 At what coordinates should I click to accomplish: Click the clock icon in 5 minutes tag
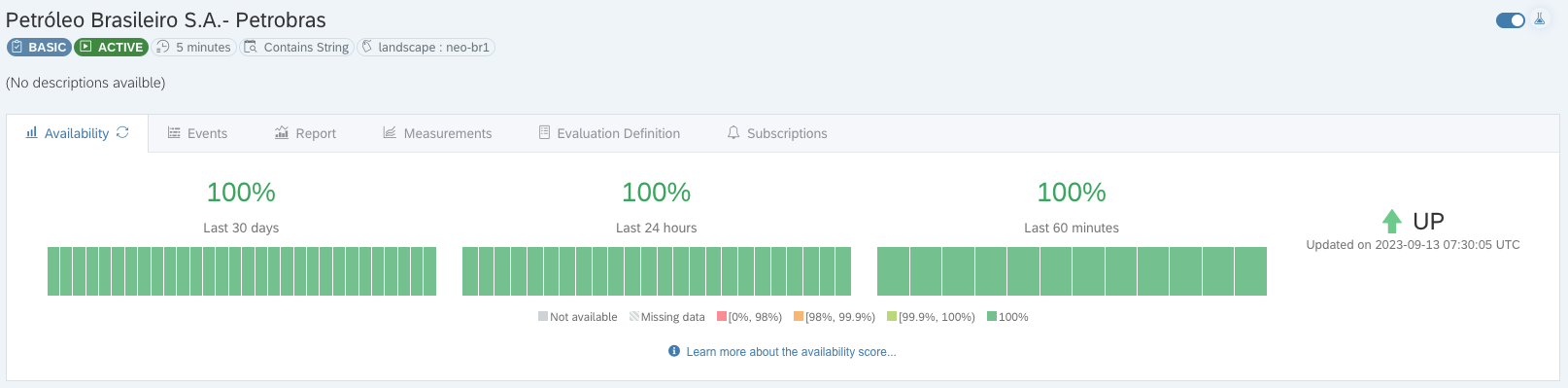pyautogui.click(x=163, y=47)
